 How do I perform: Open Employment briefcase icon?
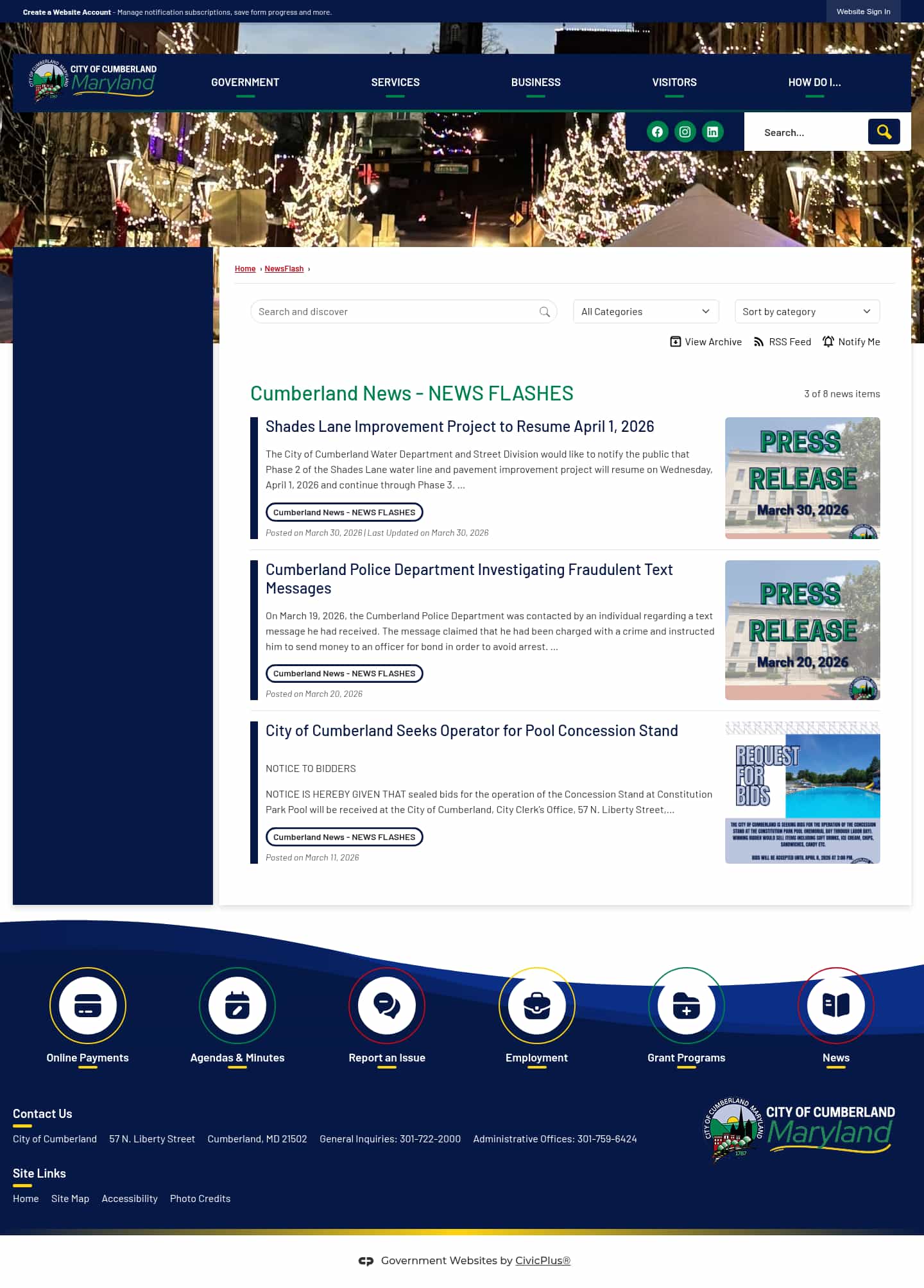(536, 1005)
